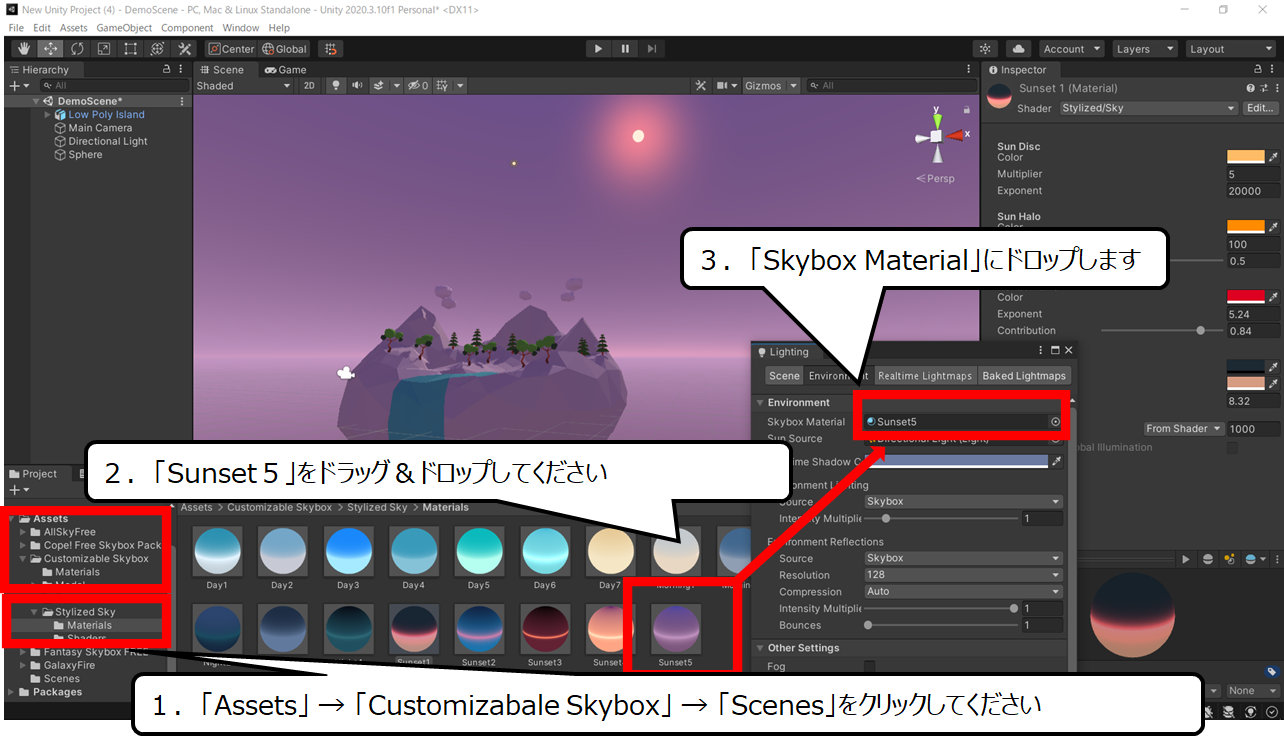The image size is (1284, 736).
Task: Select the Rotate tool
Action: [77, 49]
